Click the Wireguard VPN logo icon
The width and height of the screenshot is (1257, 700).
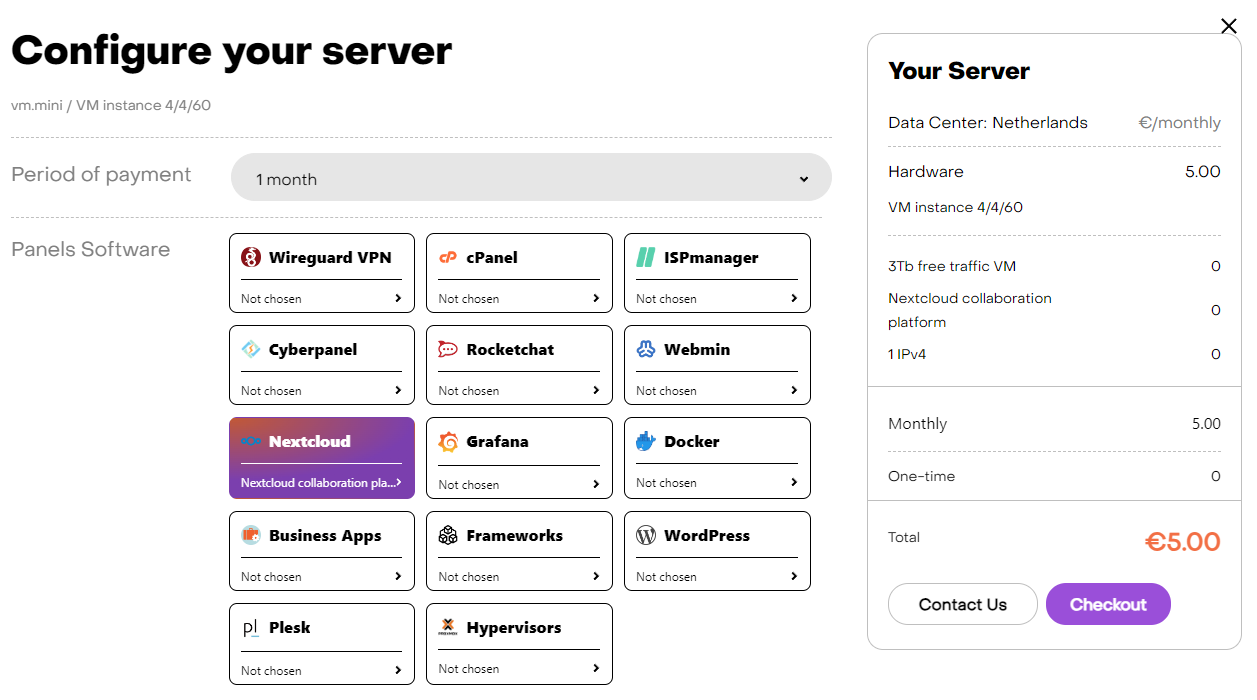coord(251,258)
